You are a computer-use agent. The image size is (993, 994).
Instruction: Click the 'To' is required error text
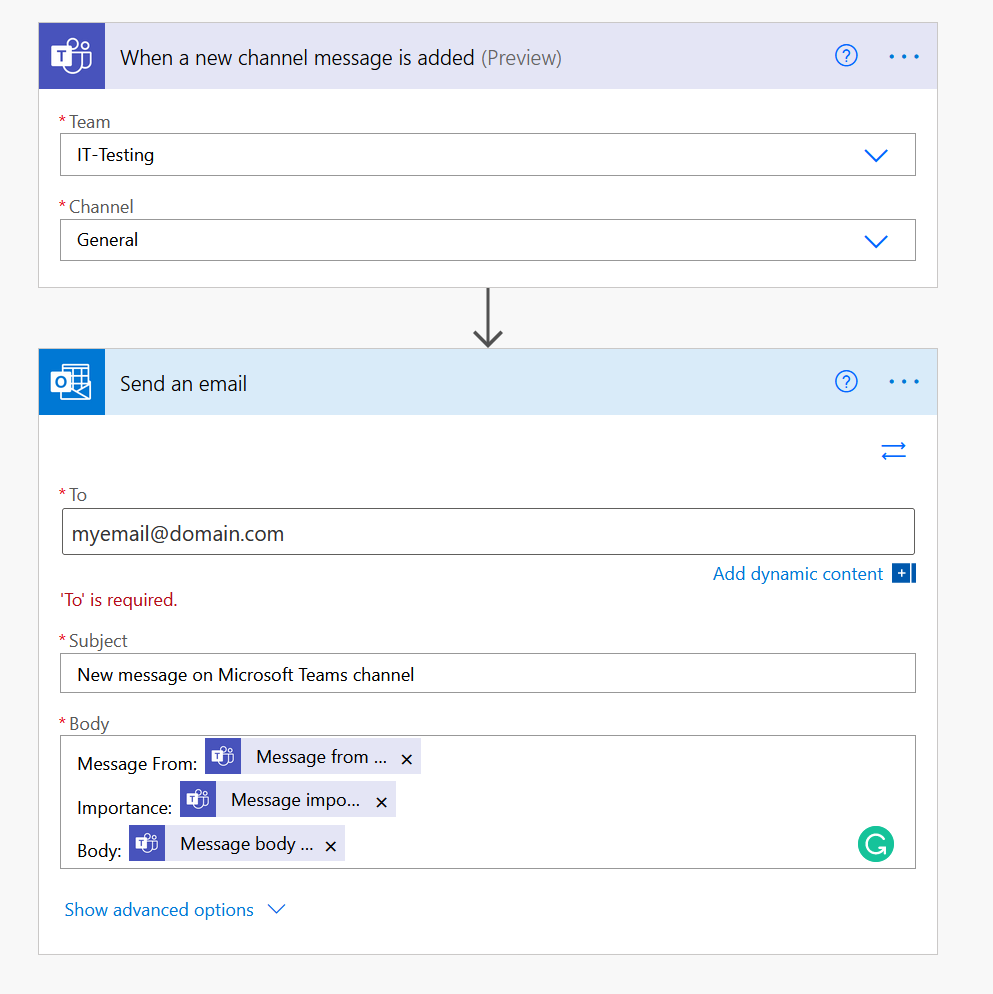pyautogui.click(x=119, y=600)
